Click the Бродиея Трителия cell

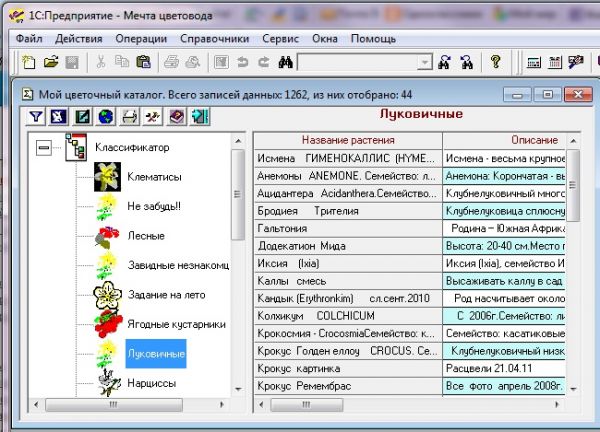[348, 211]
